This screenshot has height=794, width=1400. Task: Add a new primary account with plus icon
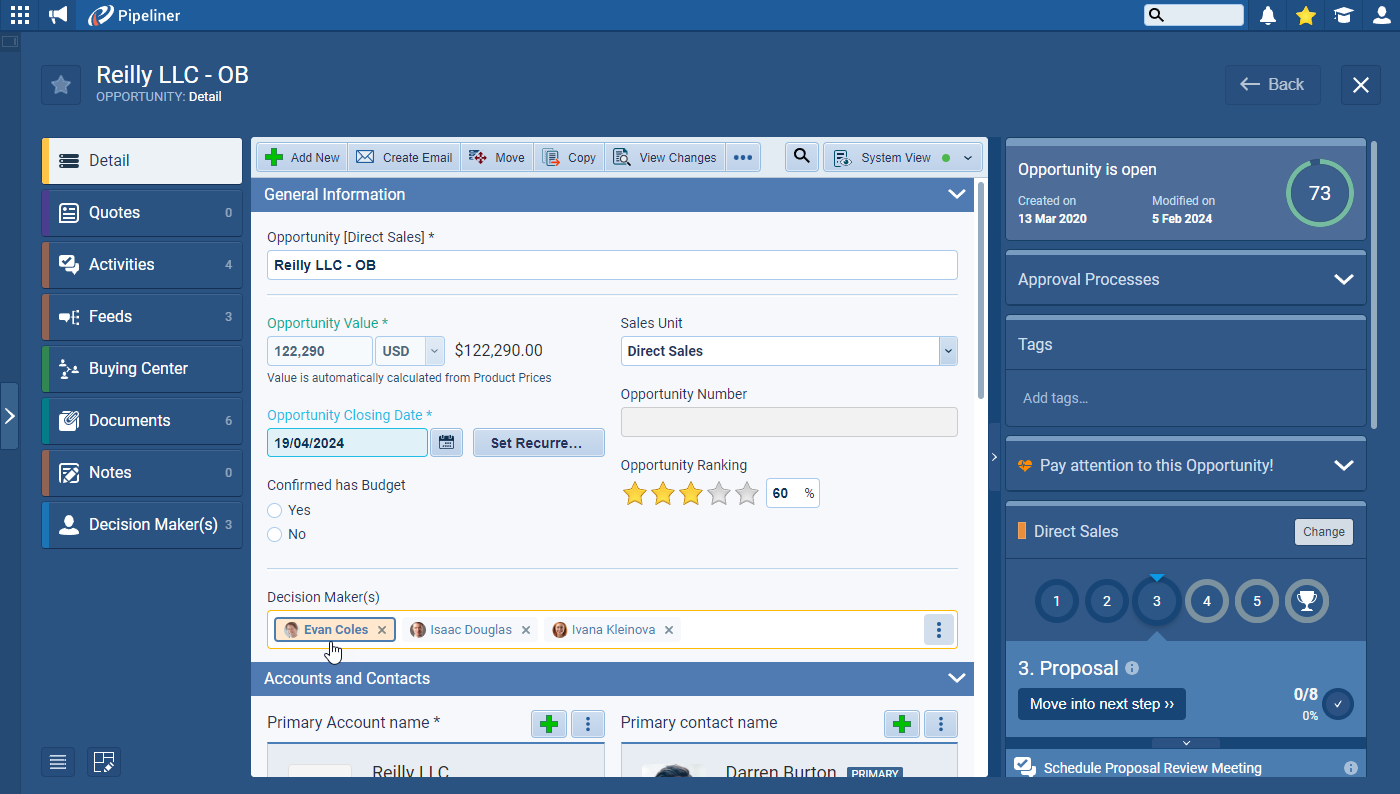pos(549,724)
